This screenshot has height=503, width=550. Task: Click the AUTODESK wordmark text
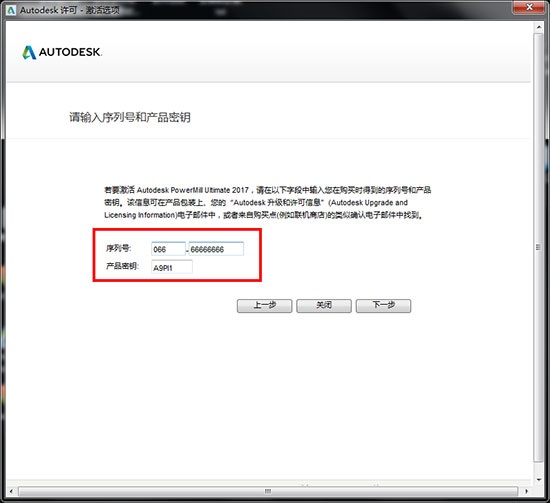(70, 52)
